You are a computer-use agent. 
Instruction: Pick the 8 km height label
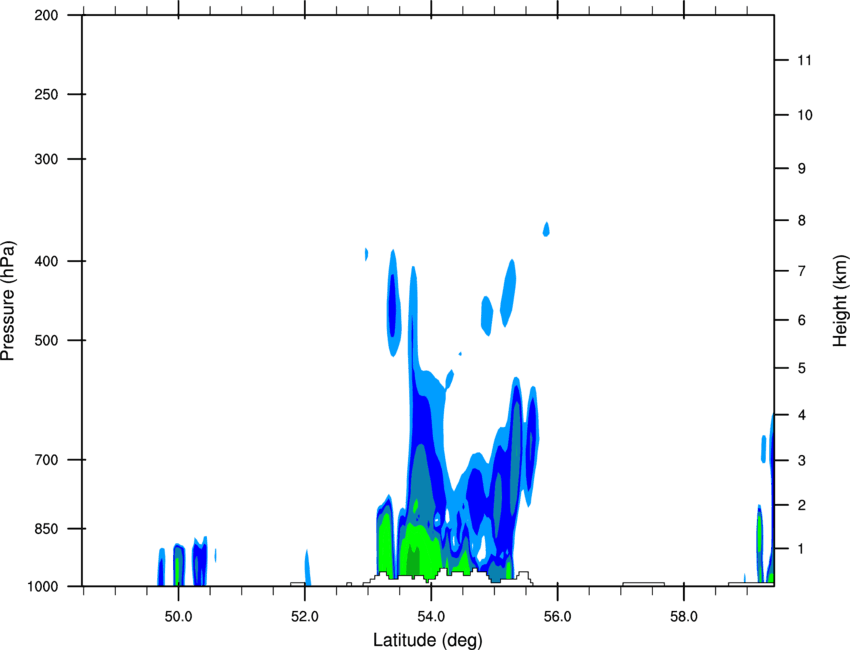[802, 221]
